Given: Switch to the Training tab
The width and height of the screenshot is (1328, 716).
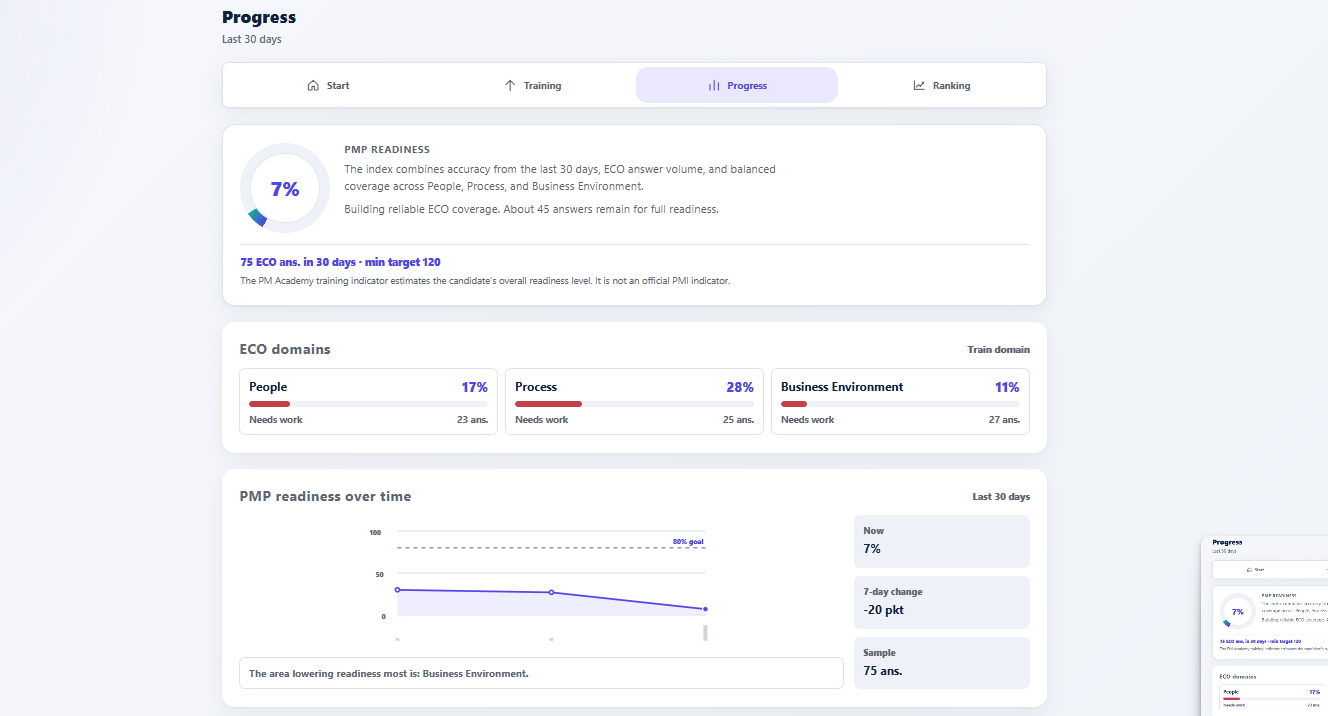Looking at the screenshot, I should click(532, 86).
